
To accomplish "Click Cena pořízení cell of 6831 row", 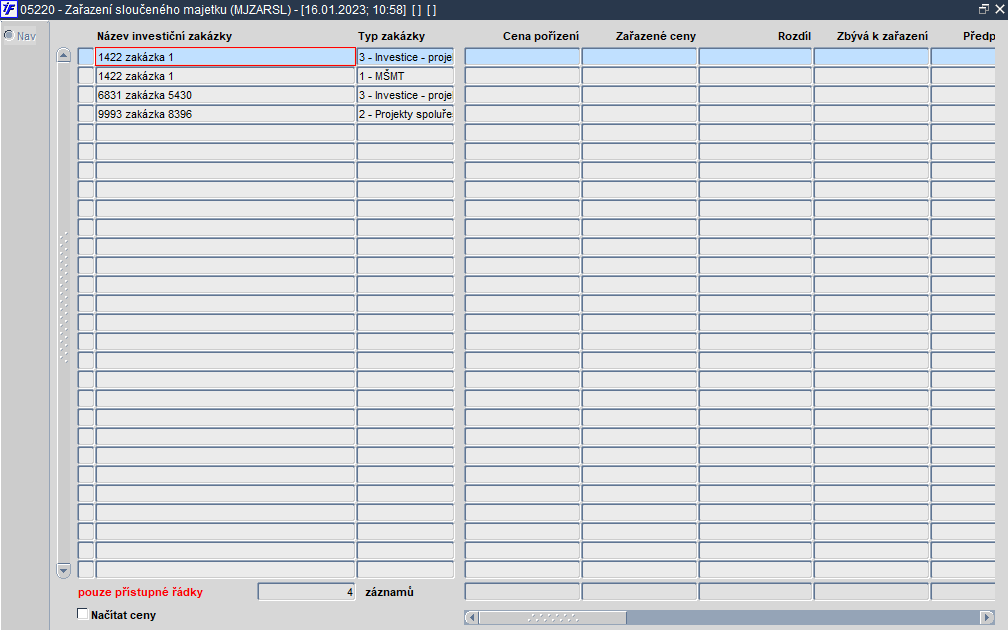I will 522,95.
